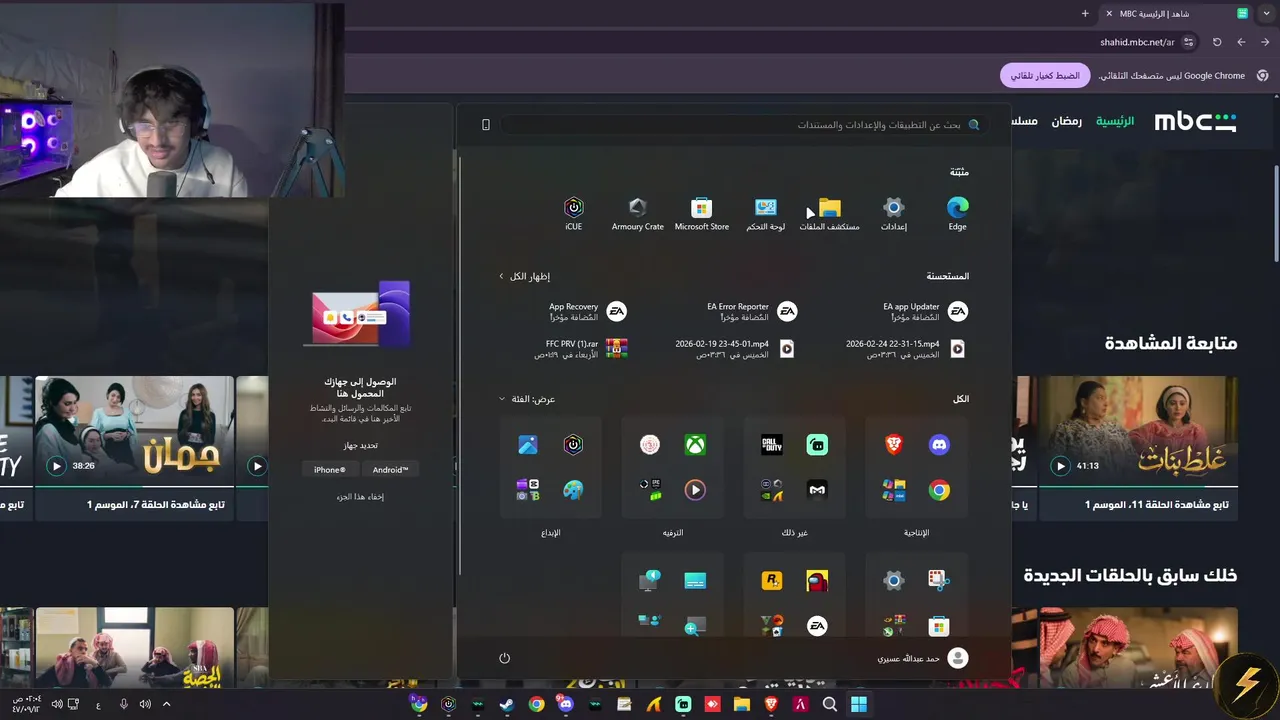Click the microphone icon in system tray

pos(124,704)
